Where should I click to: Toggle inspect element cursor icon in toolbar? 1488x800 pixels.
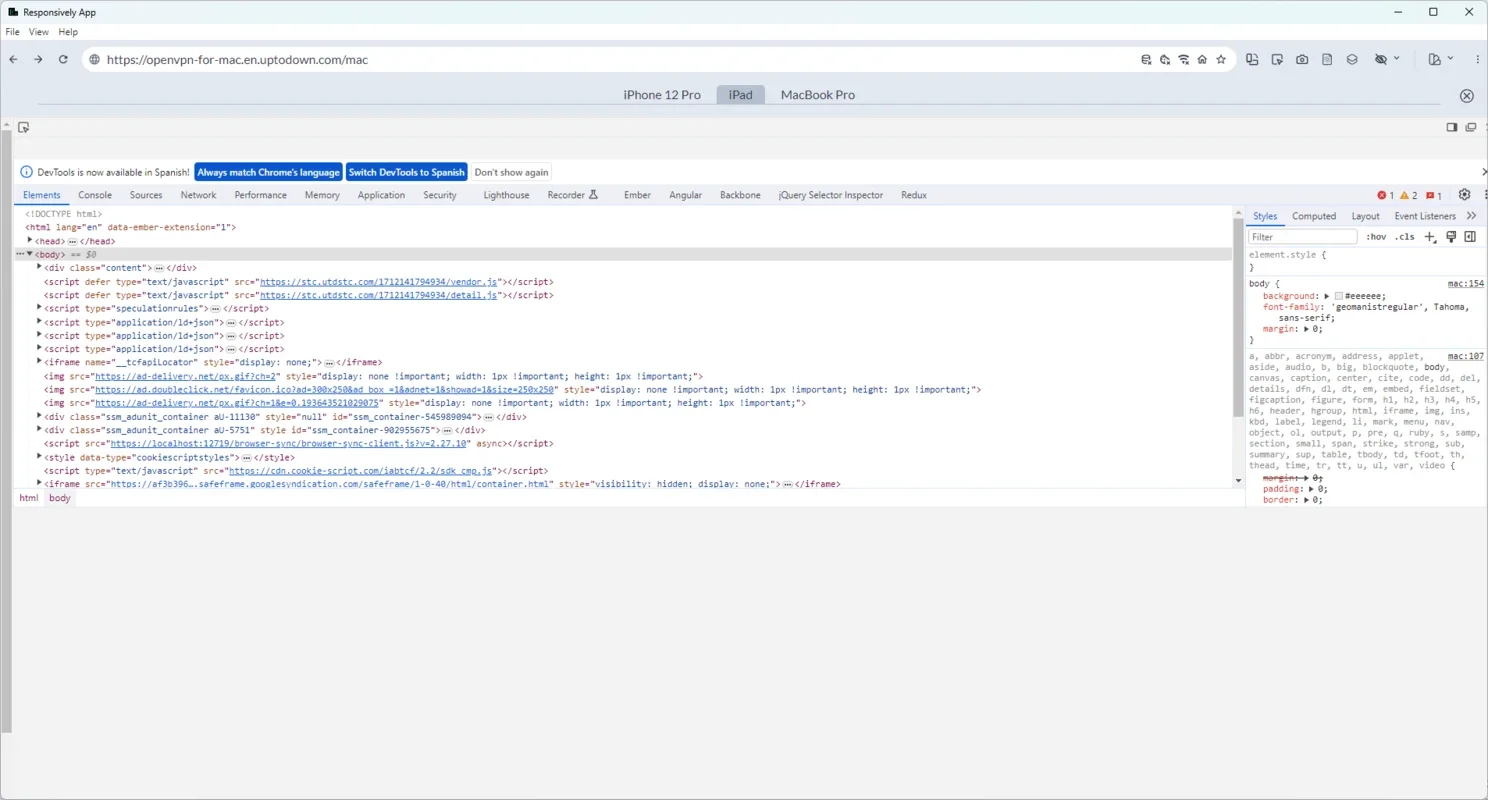(1277, 60)
